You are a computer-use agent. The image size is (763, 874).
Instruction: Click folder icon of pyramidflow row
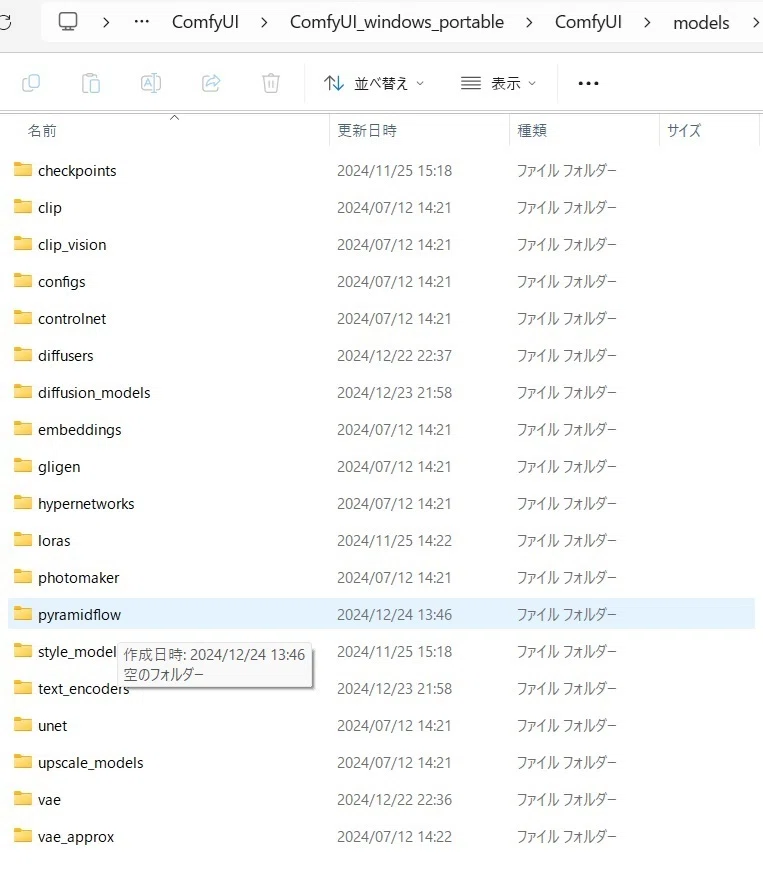click(x=23, y=613)
